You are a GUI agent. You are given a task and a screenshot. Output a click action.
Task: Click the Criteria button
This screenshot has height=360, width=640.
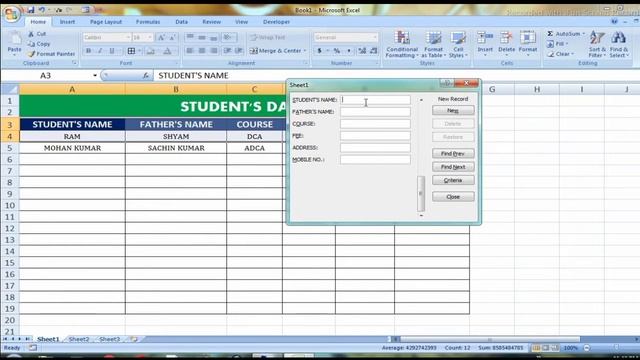click(x=453, y=180)
